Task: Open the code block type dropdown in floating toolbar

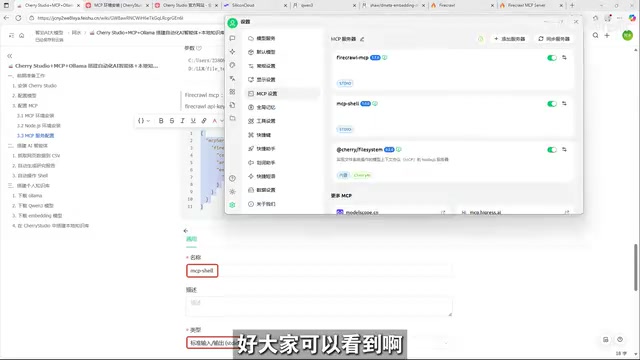Action: tap(144, 121)
